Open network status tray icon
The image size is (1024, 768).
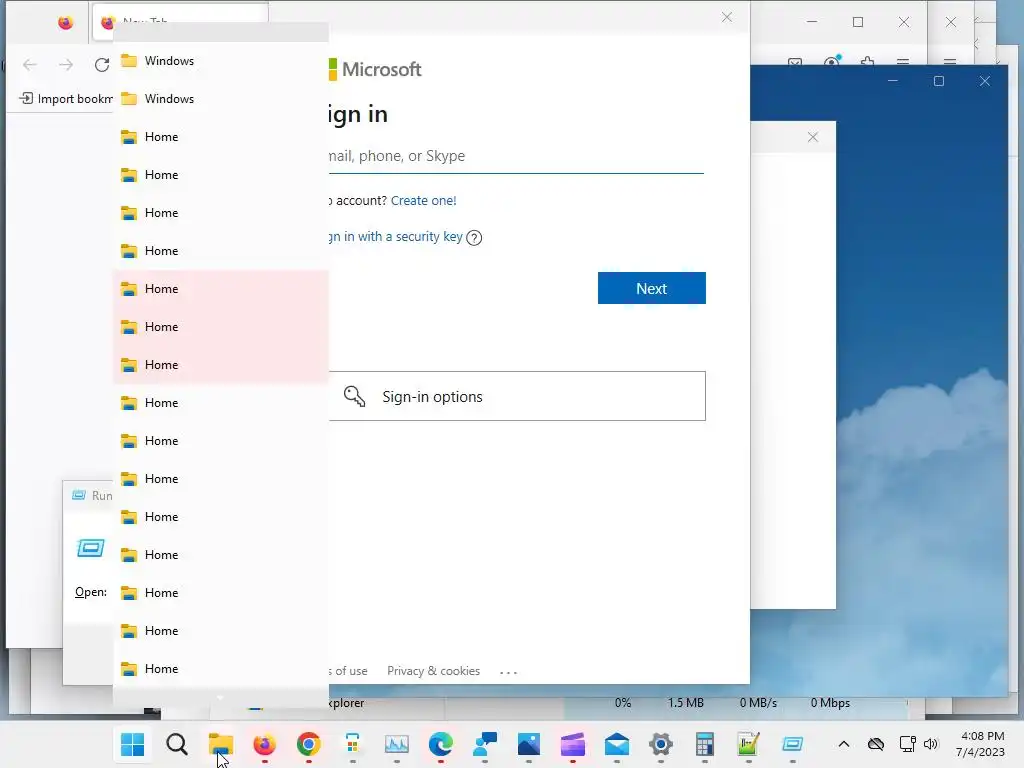pyautogui.click(x=907, y=744)
